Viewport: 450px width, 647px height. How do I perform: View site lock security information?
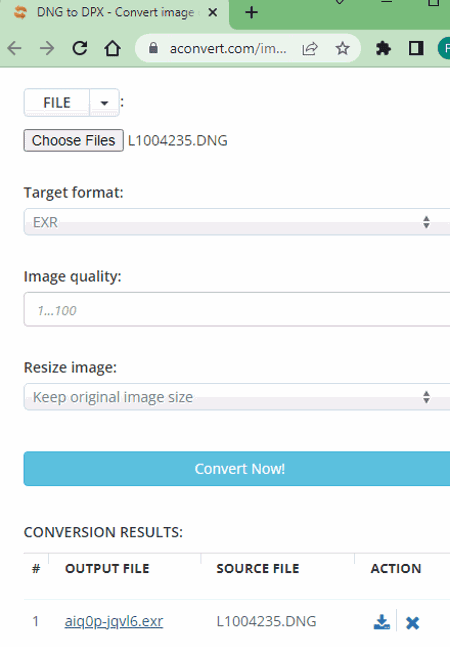coord(153,48)
